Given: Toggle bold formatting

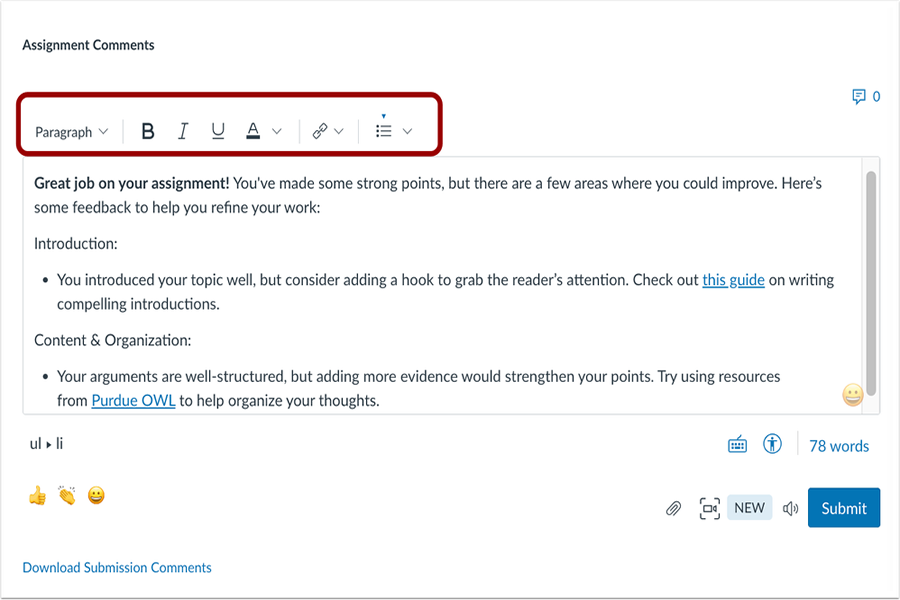Looking at the screenshot, I should (x=147, y=130).
